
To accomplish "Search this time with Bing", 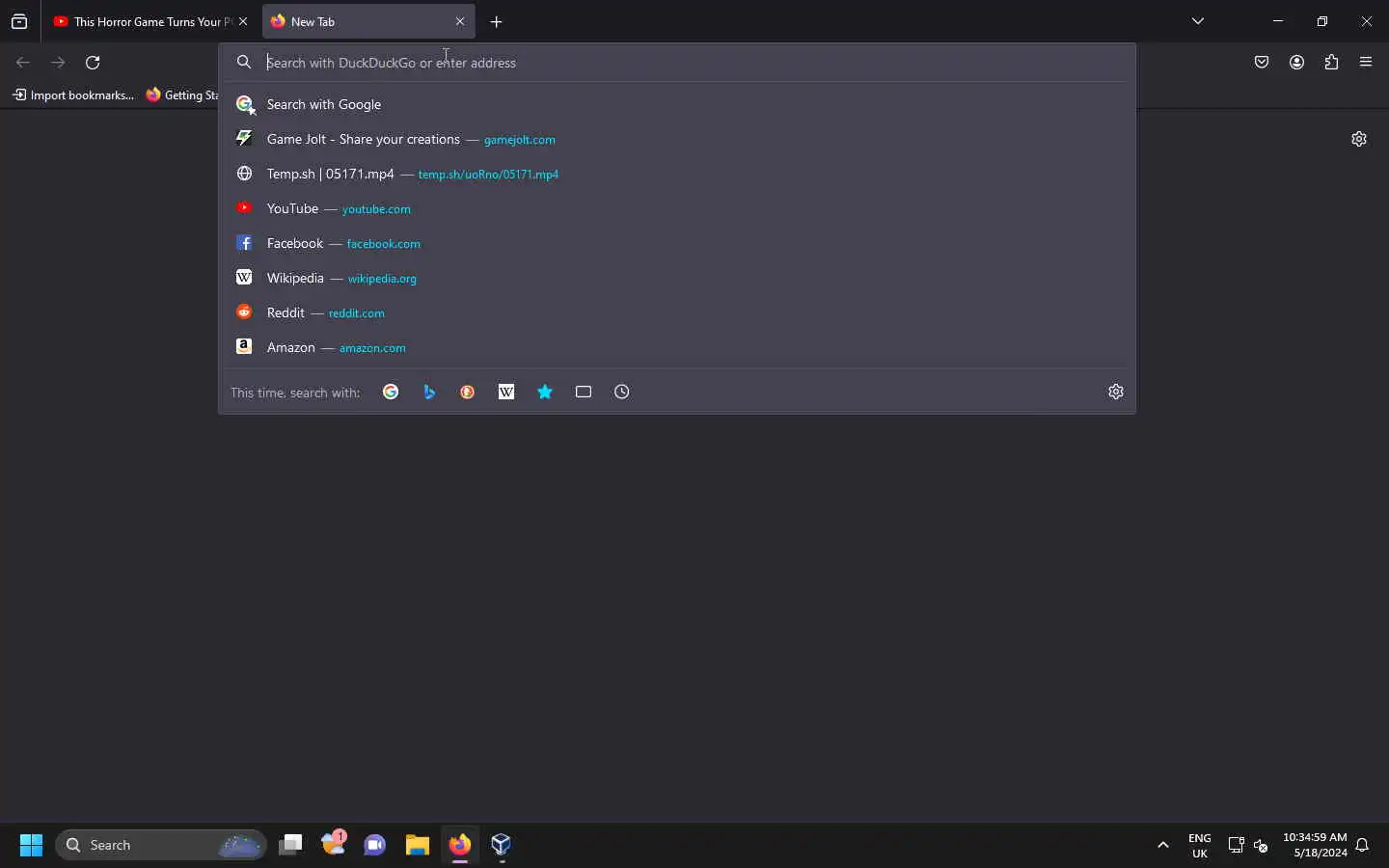I will (429, 392).
